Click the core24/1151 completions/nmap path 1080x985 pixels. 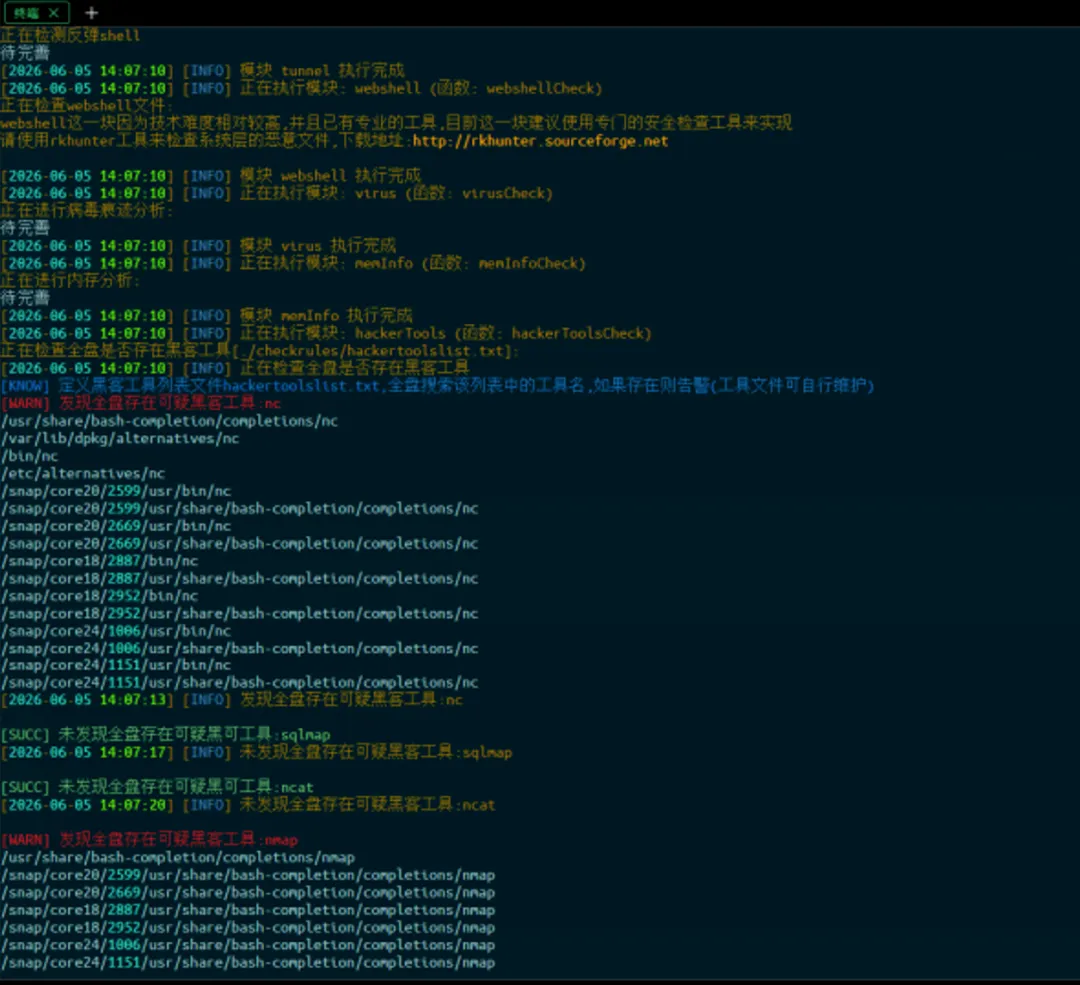coord(248,963)
